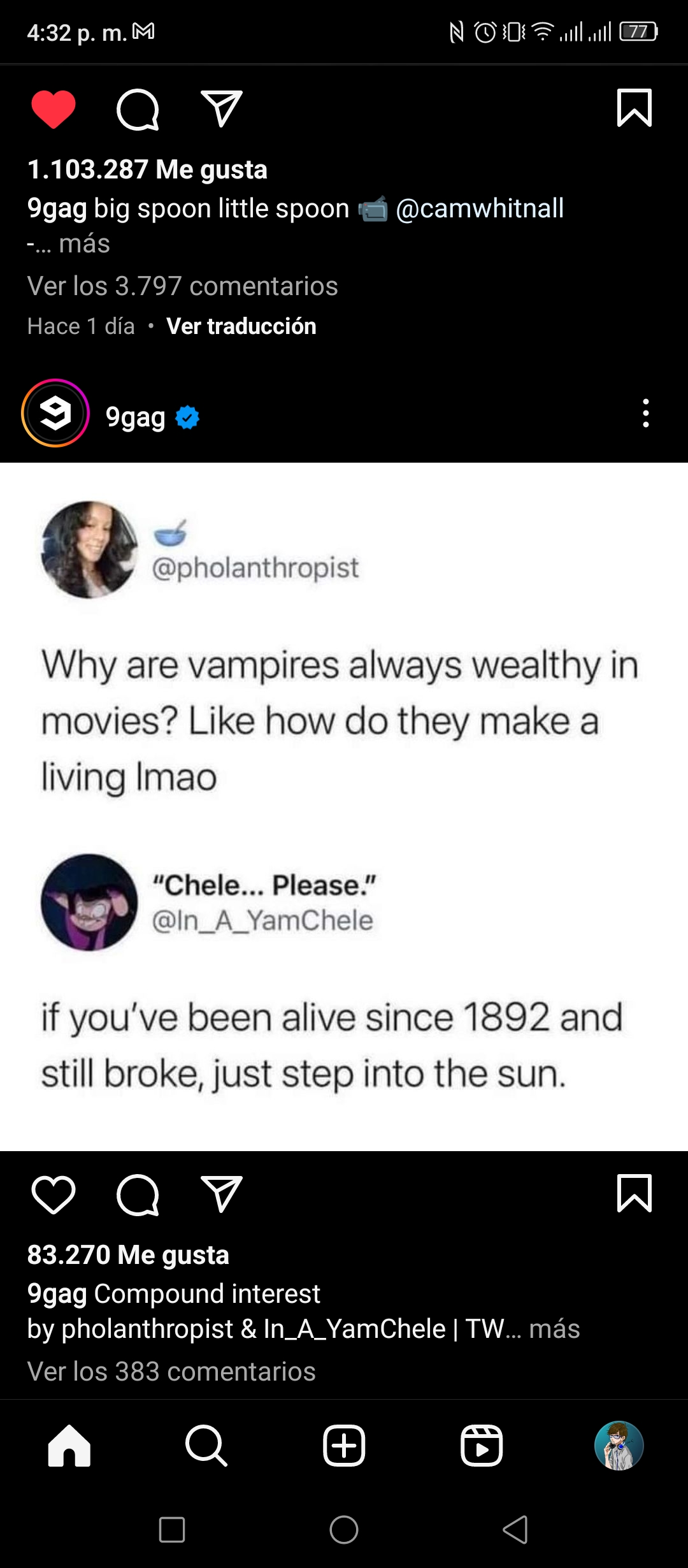This screenshot has height=1568, width=688.
Task: Share vampire meme post via paper plane
Action: click(x=221, y=1194)
